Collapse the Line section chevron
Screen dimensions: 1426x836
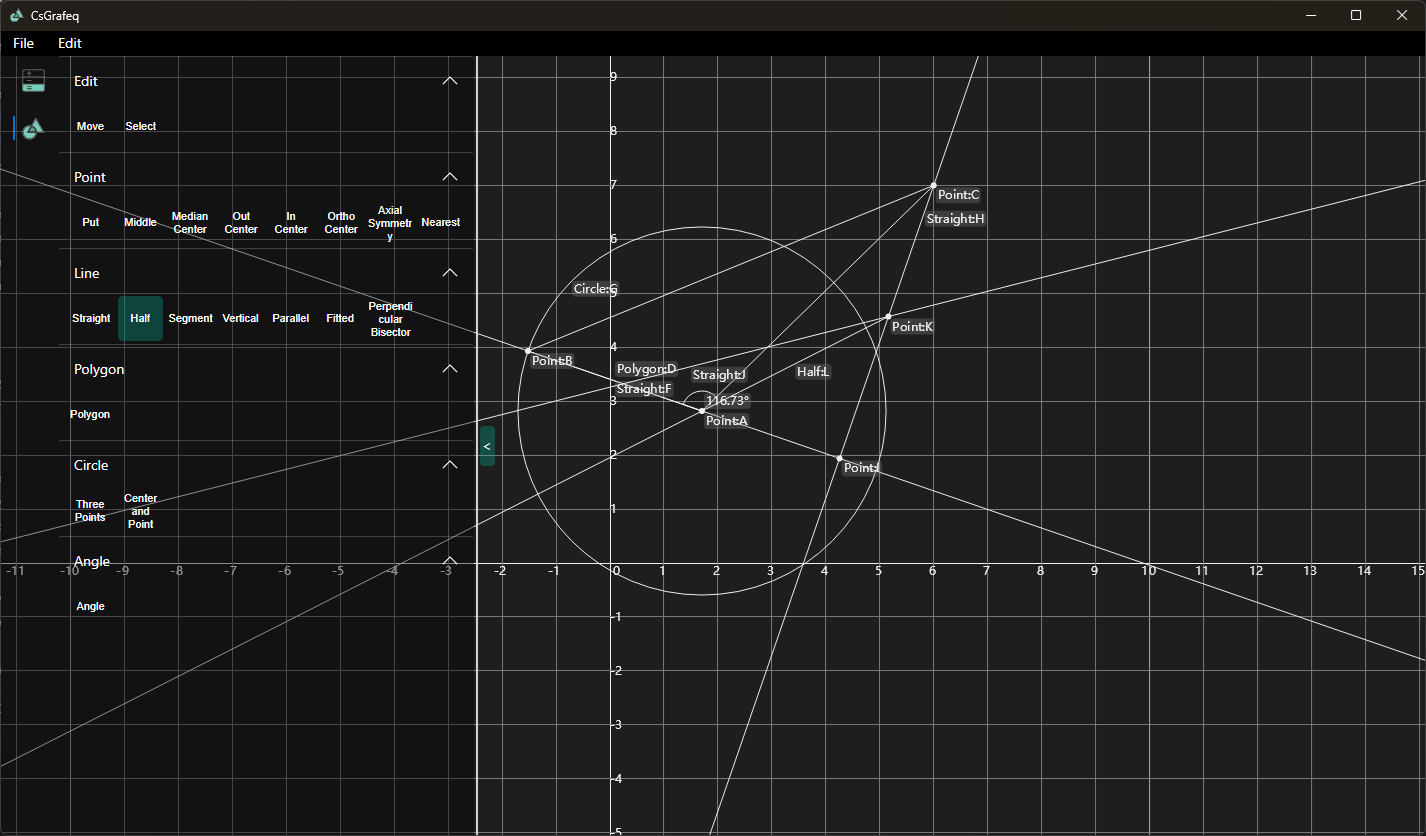(x=450, y=273)
